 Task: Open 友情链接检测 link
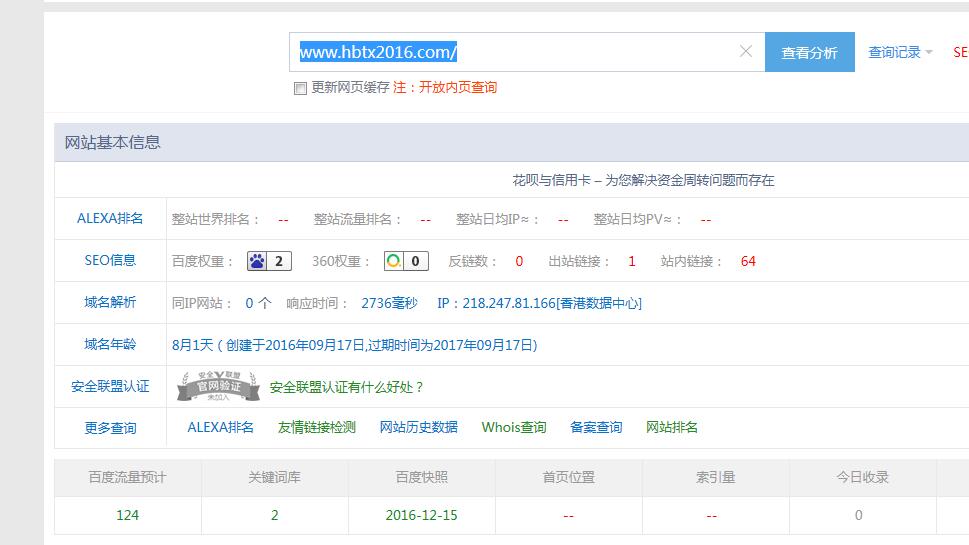tap(316, 428)
